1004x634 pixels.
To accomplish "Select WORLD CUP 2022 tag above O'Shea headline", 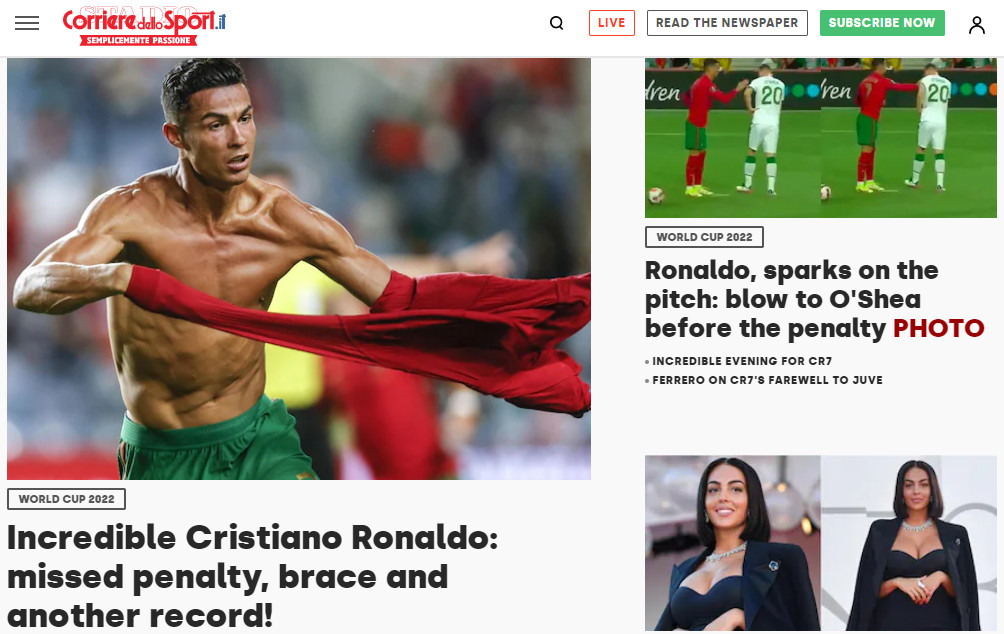I will (704, 237).
